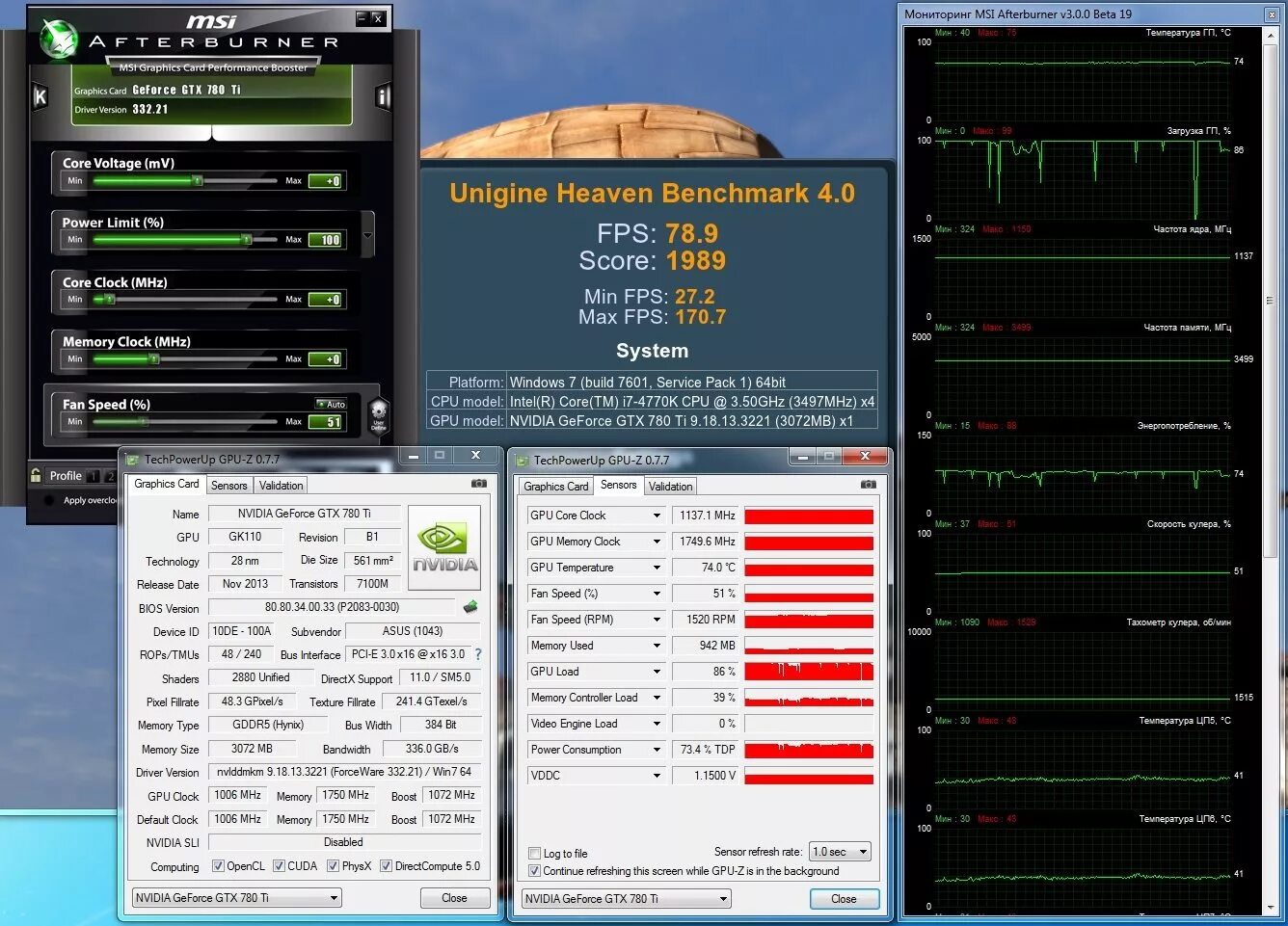Toggle the profile lock padlock in Afterburner
The height and width of the screenshot is (926, 1288).
point(36,475)
